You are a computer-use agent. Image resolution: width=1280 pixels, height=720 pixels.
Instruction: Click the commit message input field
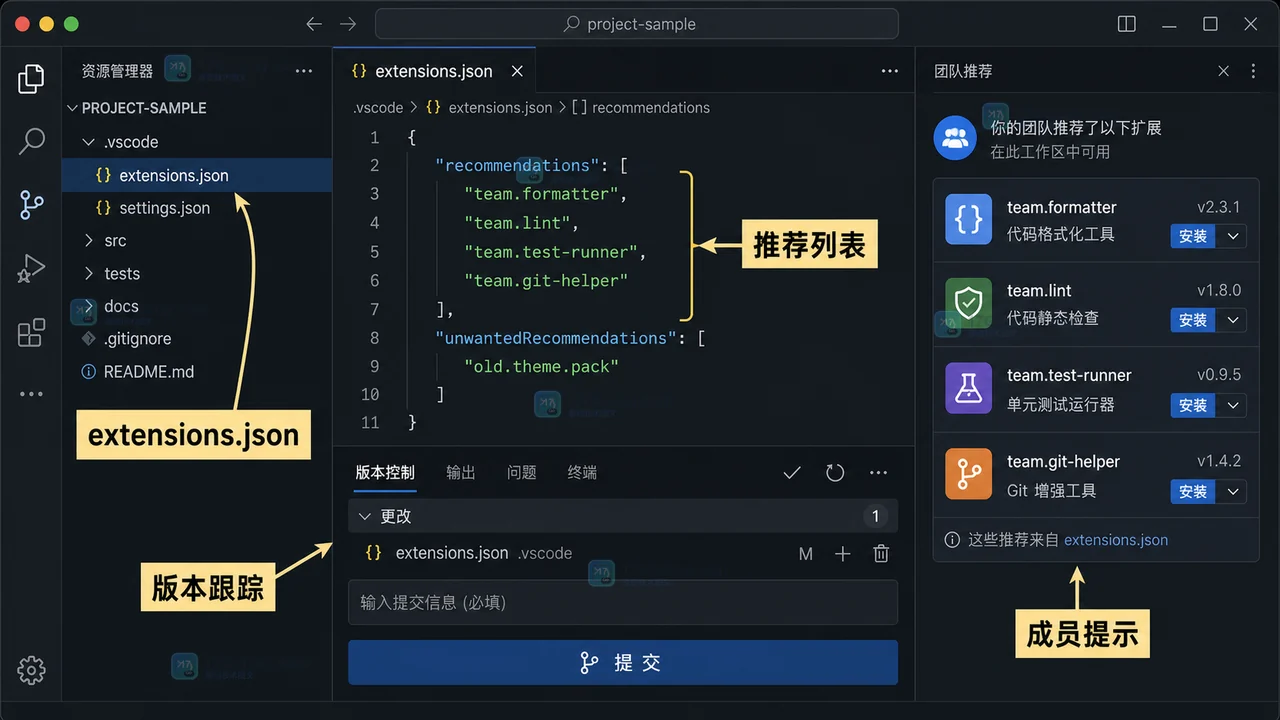pos(623,603)
